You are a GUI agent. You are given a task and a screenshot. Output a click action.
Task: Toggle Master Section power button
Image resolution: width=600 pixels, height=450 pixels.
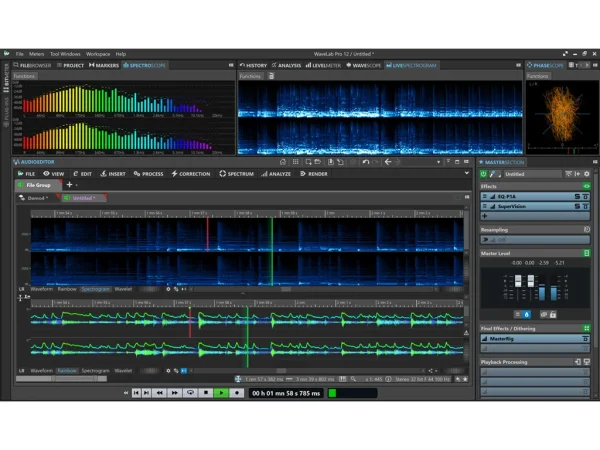(x=484, y=174)
